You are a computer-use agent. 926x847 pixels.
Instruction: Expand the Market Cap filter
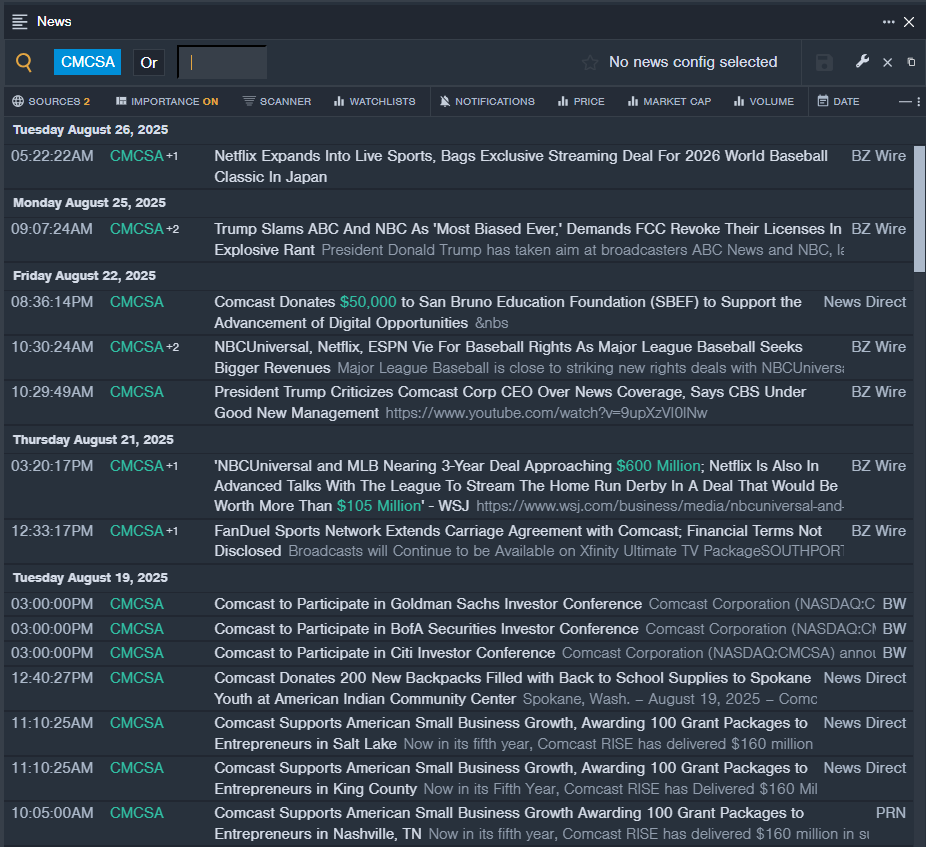(x=669, y=102)
